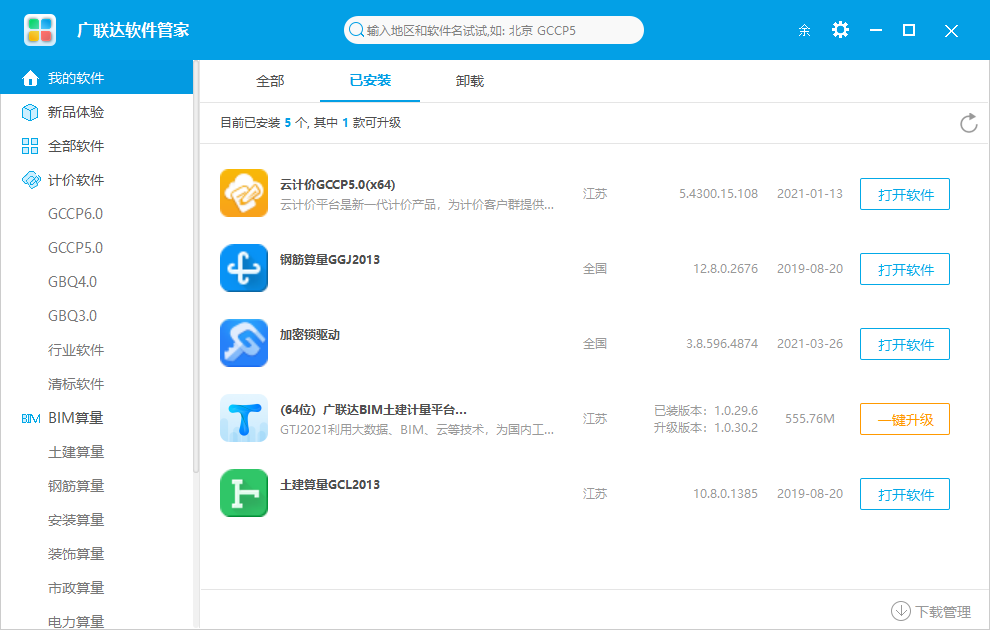Refresh the installed software list
Screen dimensions: 990x630
(968, 123)
